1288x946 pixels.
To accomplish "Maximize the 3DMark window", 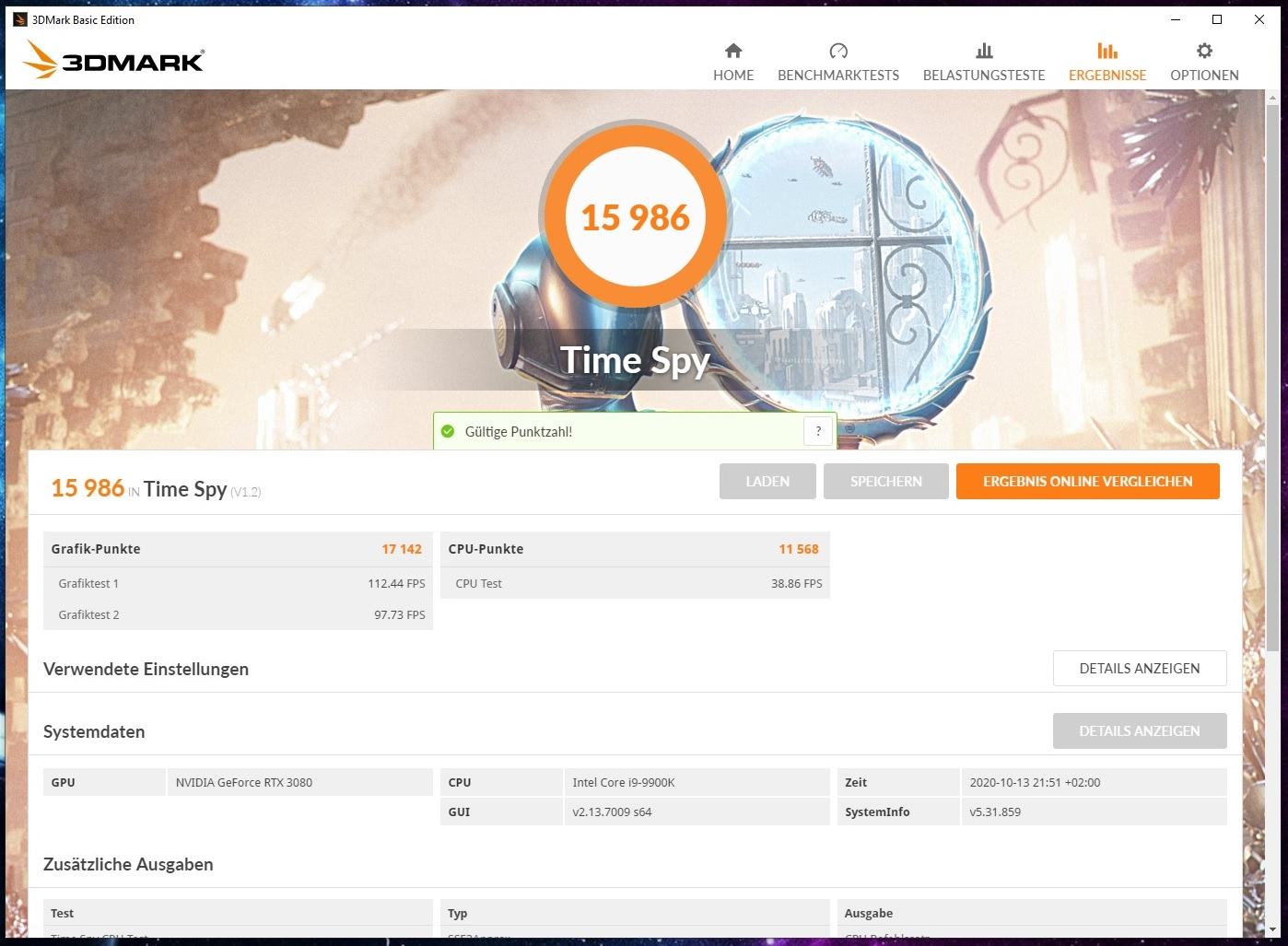I will coord(1217,19).
